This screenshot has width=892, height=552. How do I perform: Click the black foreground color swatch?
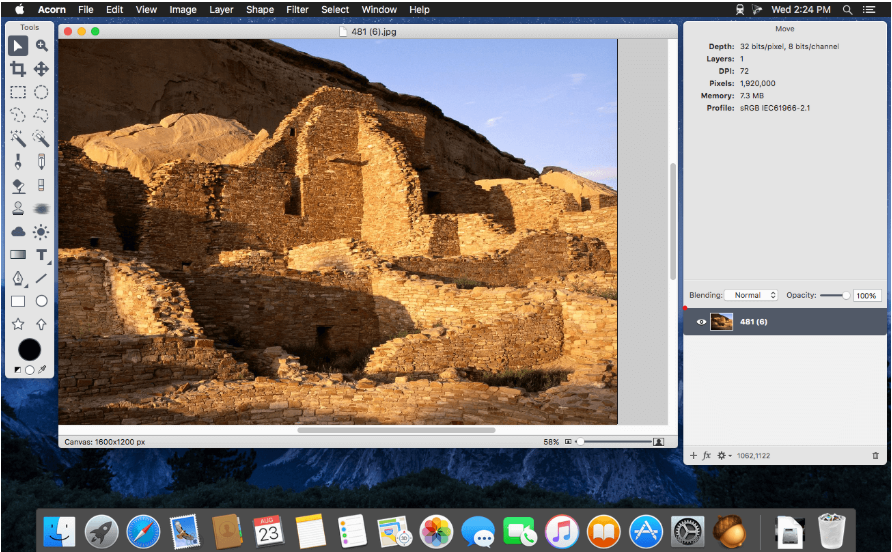[30, 349]
